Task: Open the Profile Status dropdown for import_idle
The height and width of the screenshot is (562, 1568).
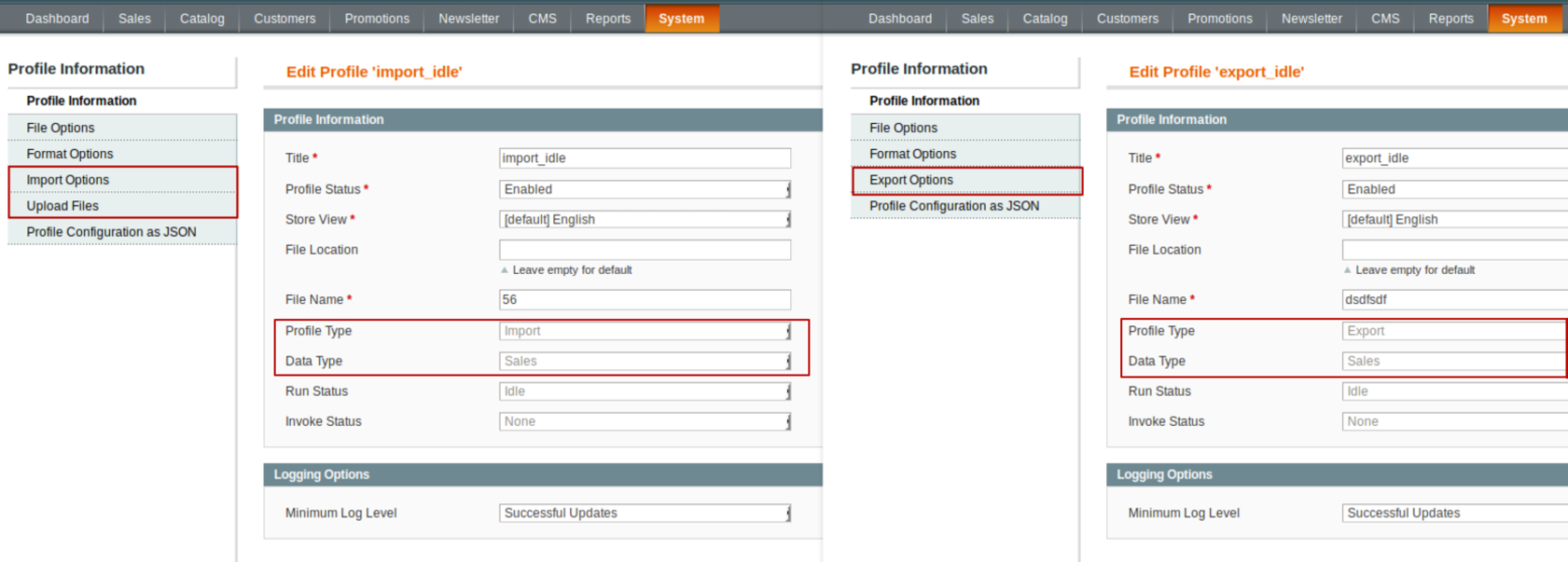Action: point(645,189)
